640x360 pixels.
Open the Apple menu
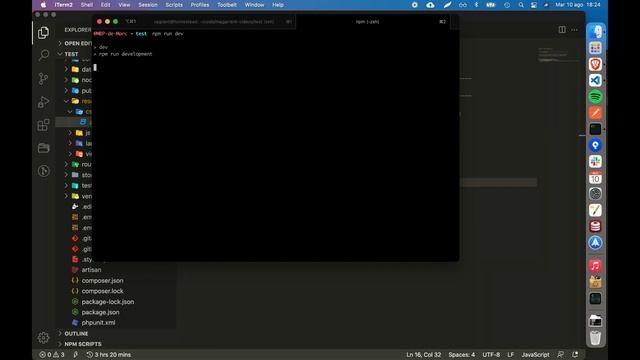(x=43, y=5)
